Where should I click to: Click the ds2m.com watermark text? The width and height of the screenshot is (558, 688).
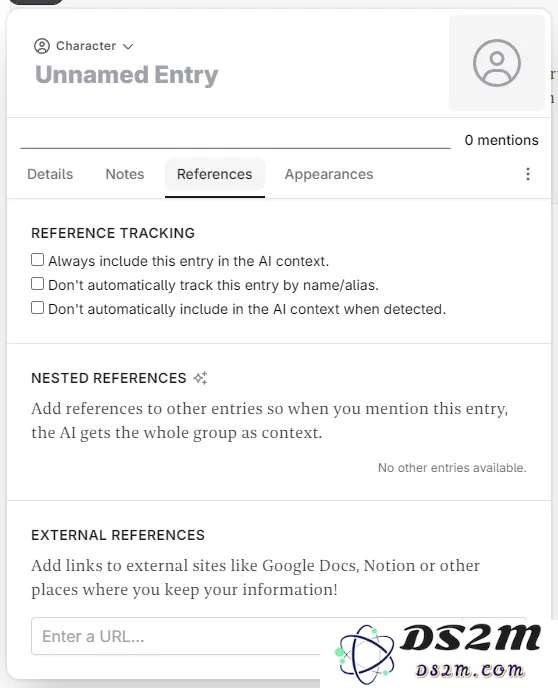coord(469,670)
